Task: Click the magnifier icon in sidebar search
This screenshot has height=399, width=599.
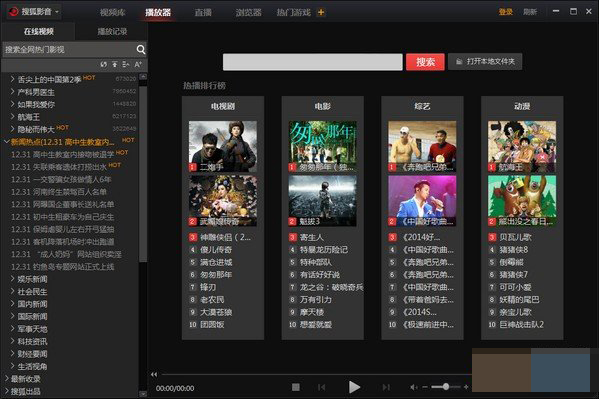Action: [141, 49]
